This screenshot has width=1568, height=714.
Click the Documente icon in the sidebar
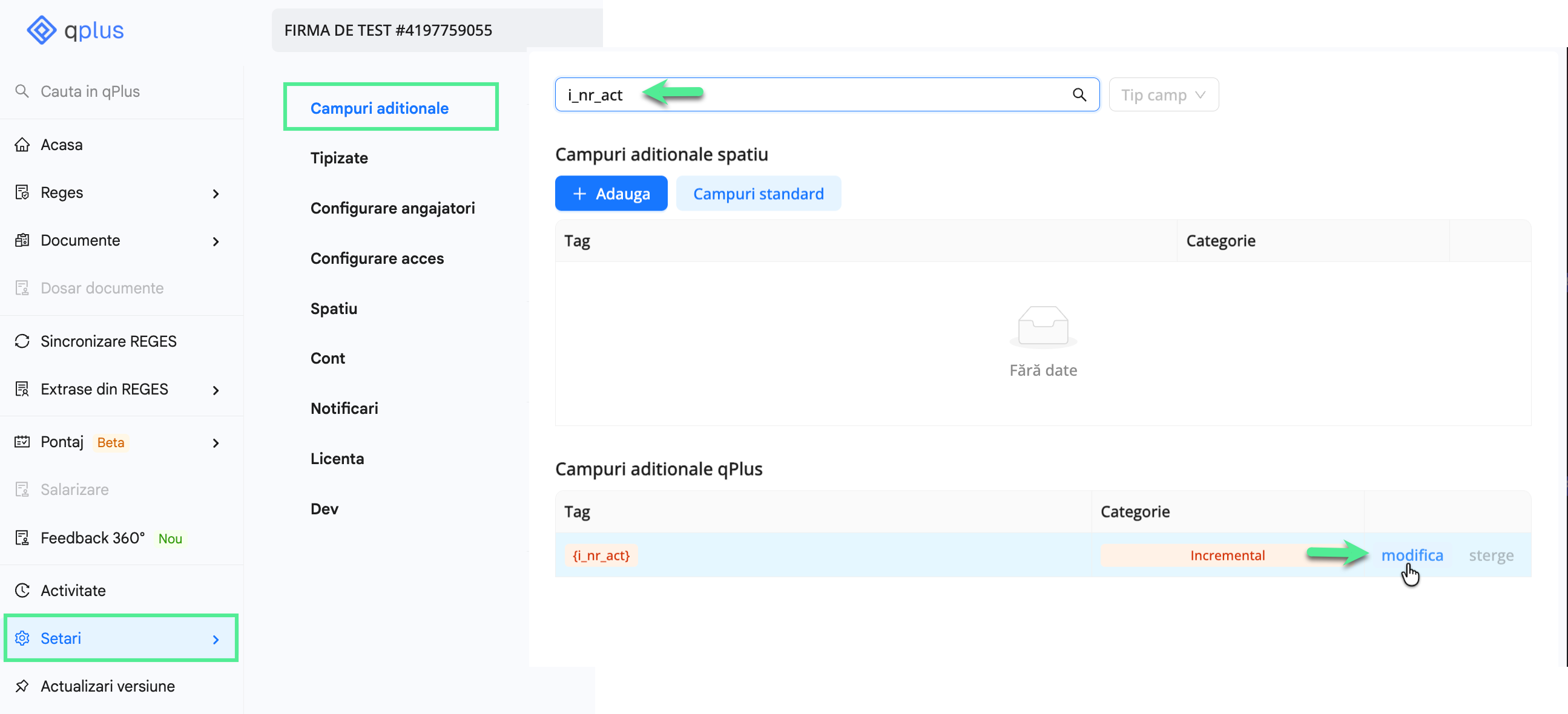[x=22, y=240]
